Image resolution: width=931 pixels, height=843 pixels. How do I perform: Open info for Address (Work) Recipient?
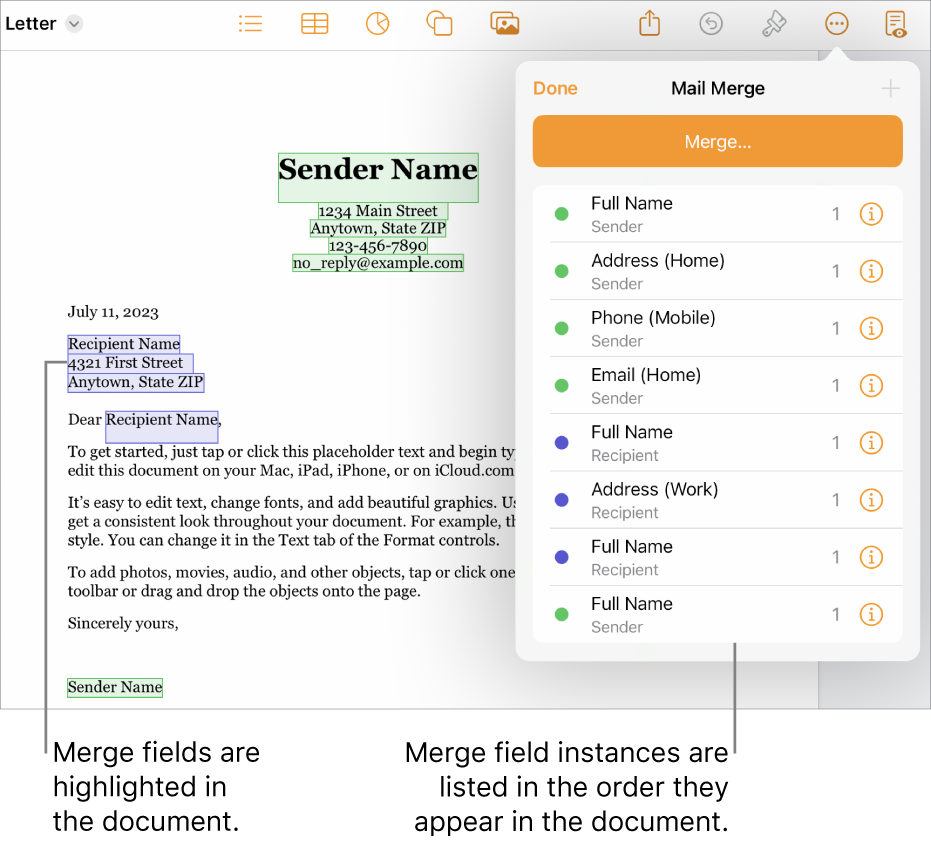click(x=871, y=500)
